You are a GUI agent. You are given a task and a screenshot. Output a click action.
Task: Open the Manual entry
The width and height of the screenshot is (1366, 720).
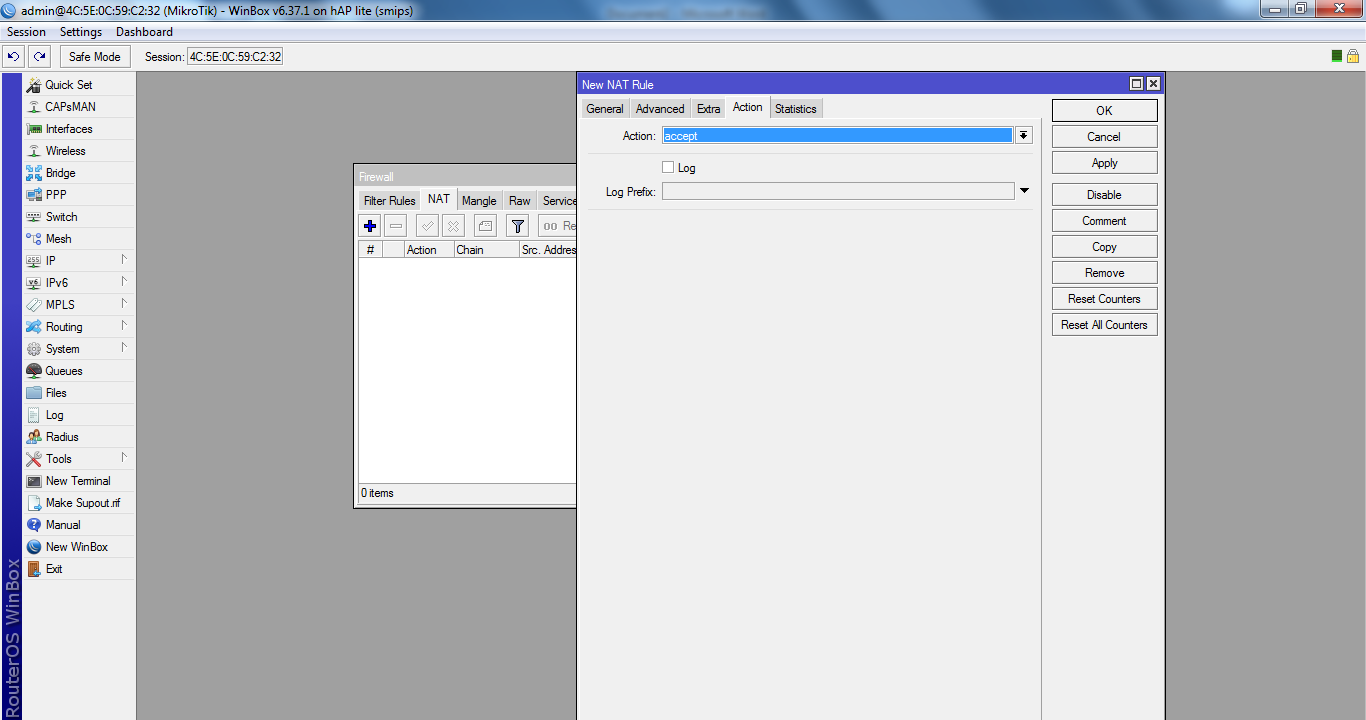pyautogui.click(x=78, y=525)
